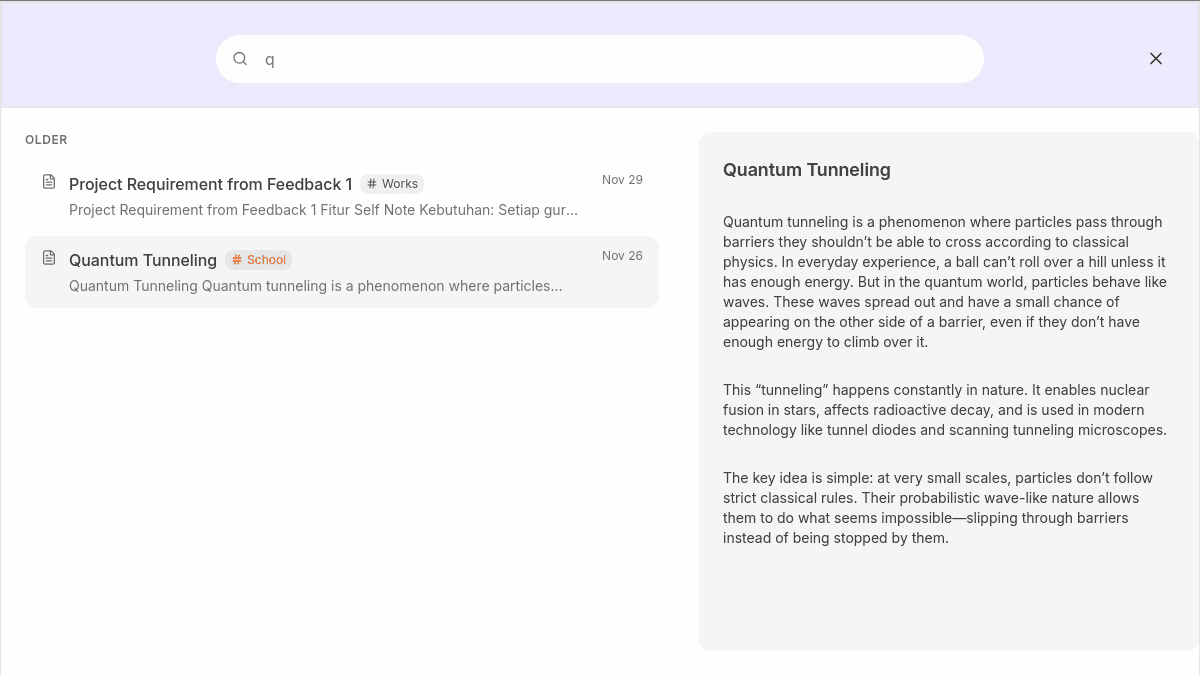Click the hash icon in School tag

[x=237, y=260]
